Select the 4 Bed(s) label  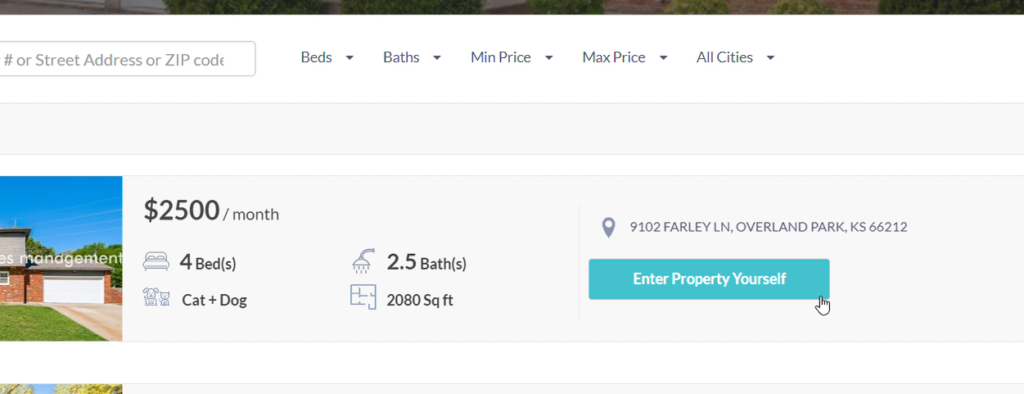pyautogui.click(x=208, y=263)
